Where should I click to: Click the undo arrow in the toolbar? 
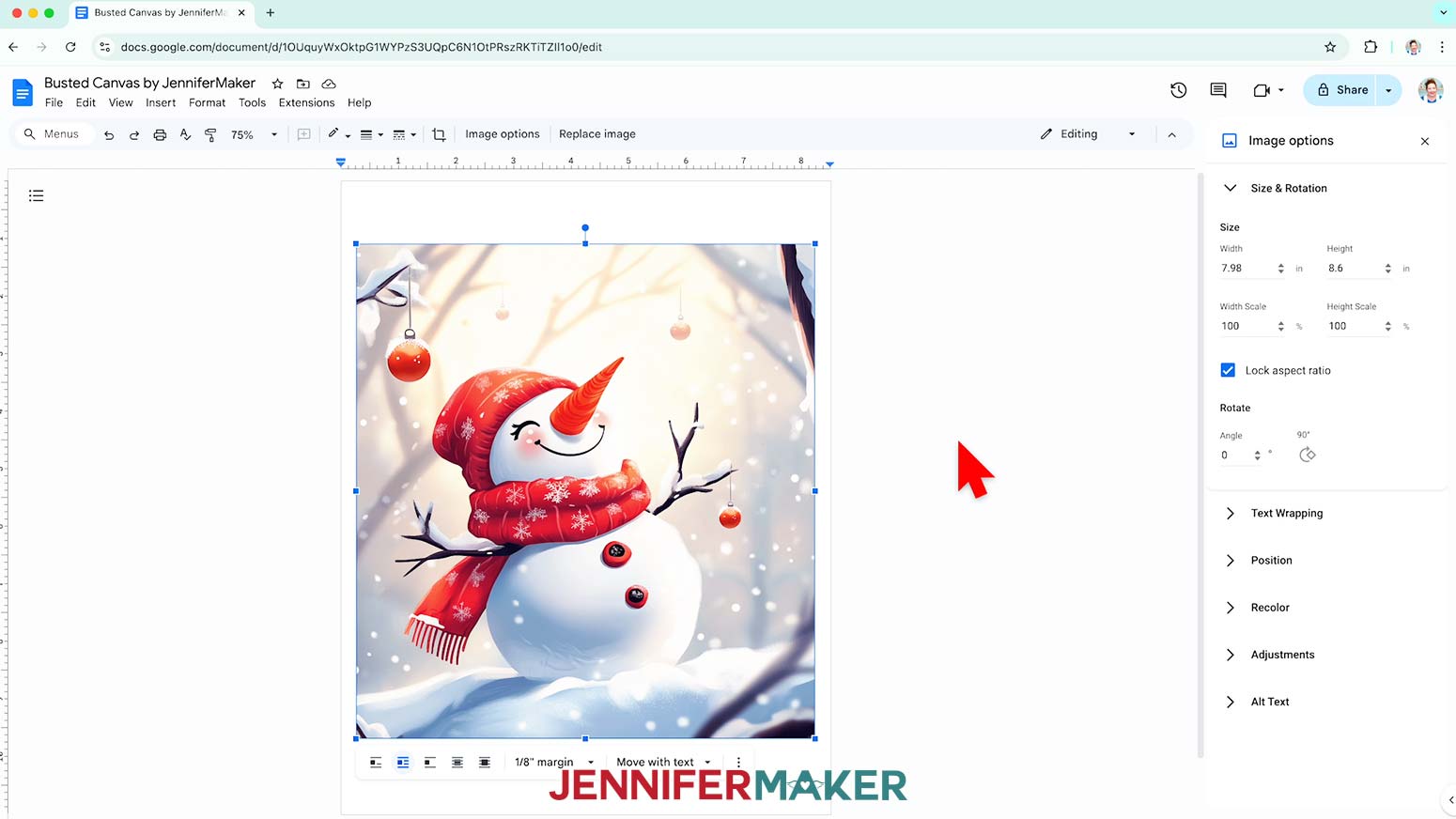click(x=109, y=134)
